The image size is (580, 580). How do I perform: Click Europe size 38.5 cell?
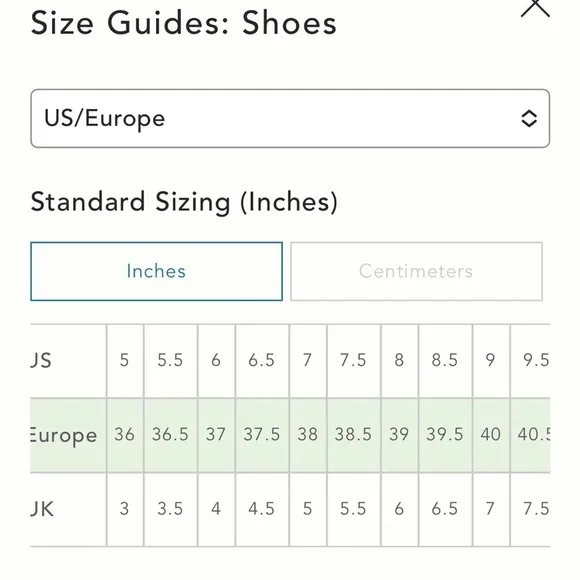pyautogui.click(x=354, y=435)
